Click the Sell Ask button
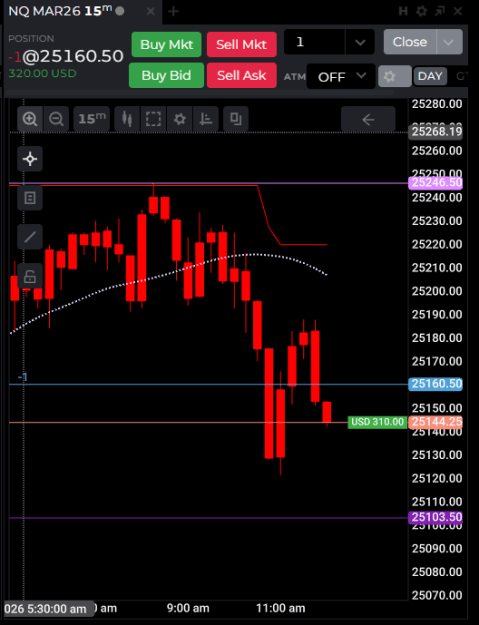The image size is (479, 625). coord(241,75)
